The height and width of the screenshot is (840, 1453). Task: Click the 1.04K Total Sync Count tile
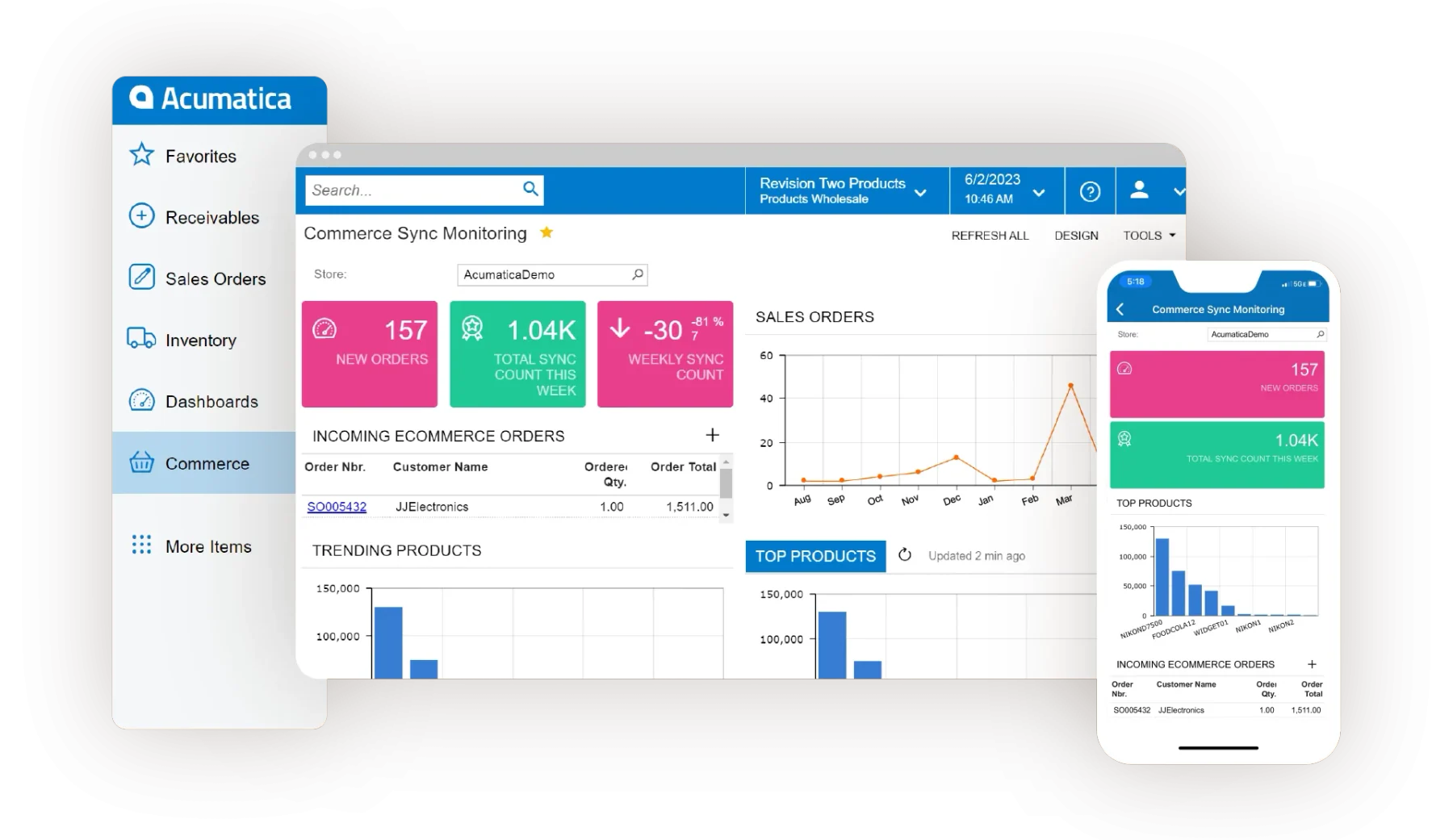coord(517,354)
